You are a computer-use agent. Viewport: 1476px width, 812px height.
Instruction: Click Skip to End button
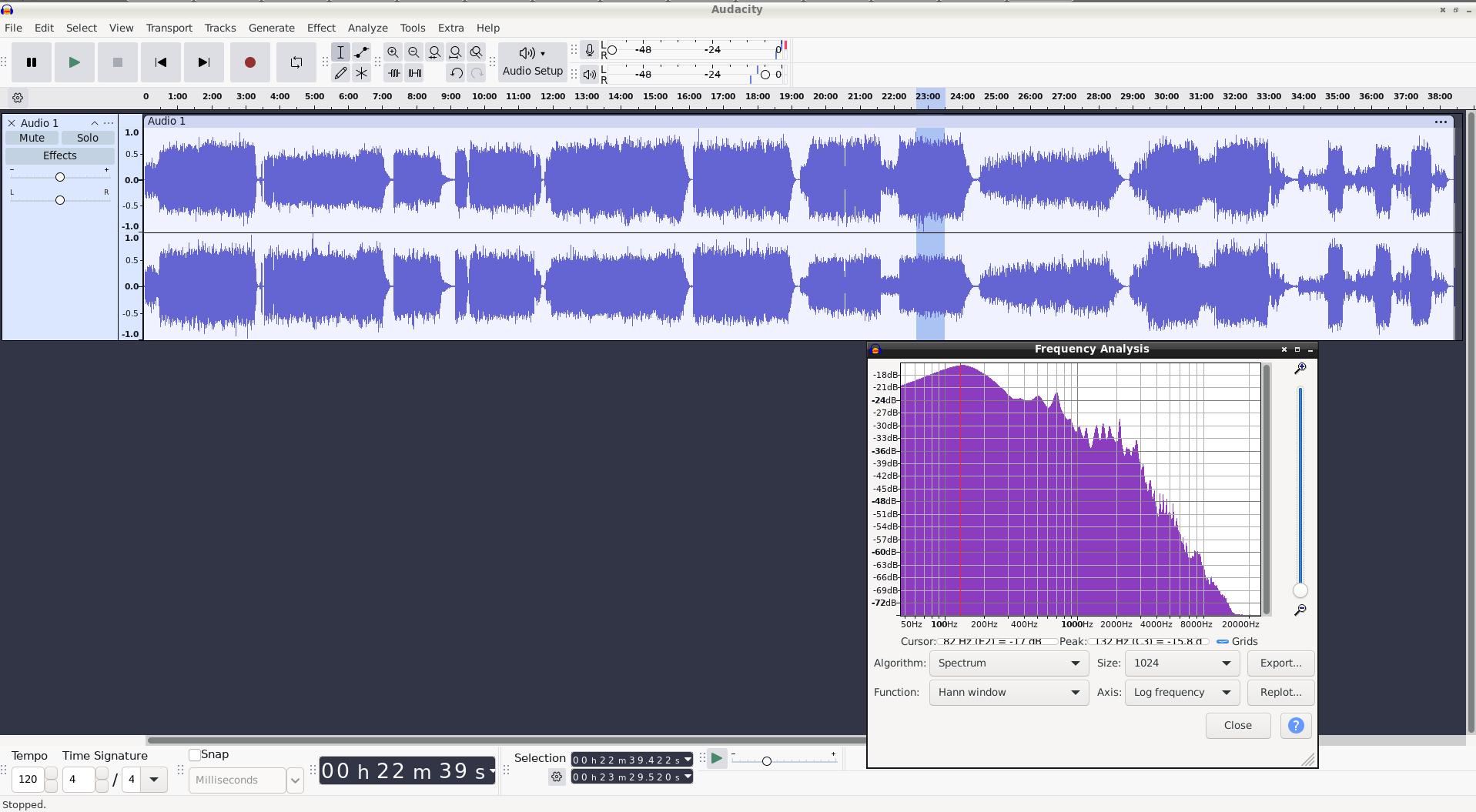coord(204,62)
